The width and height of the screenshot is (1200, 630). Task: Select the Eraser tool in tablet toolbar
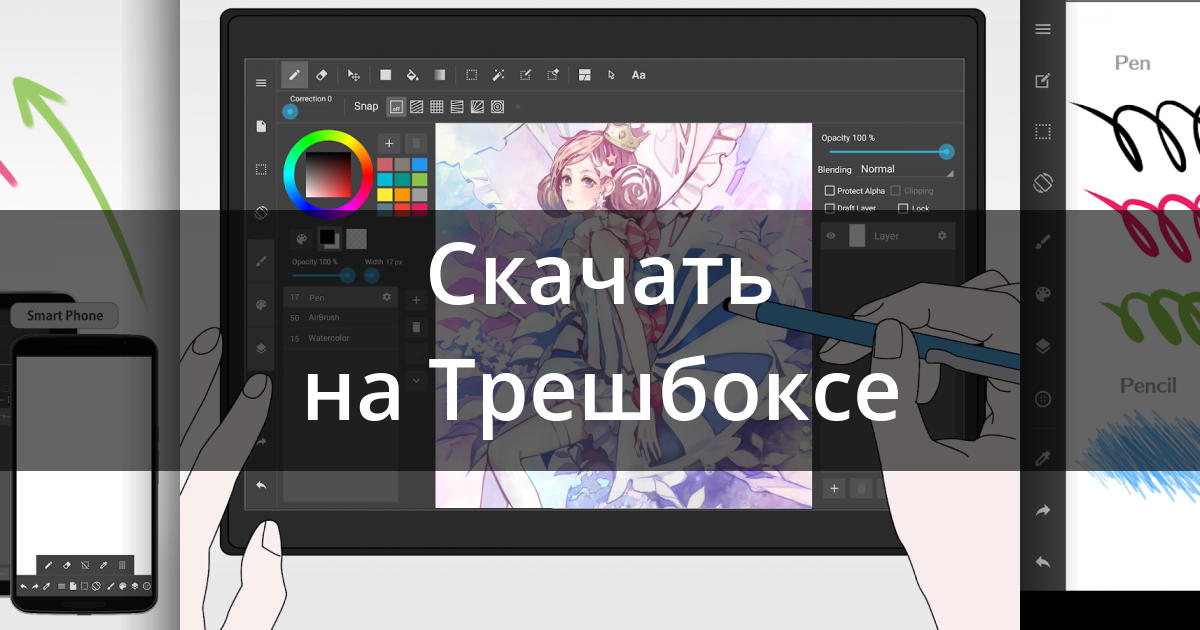[322, 74]
